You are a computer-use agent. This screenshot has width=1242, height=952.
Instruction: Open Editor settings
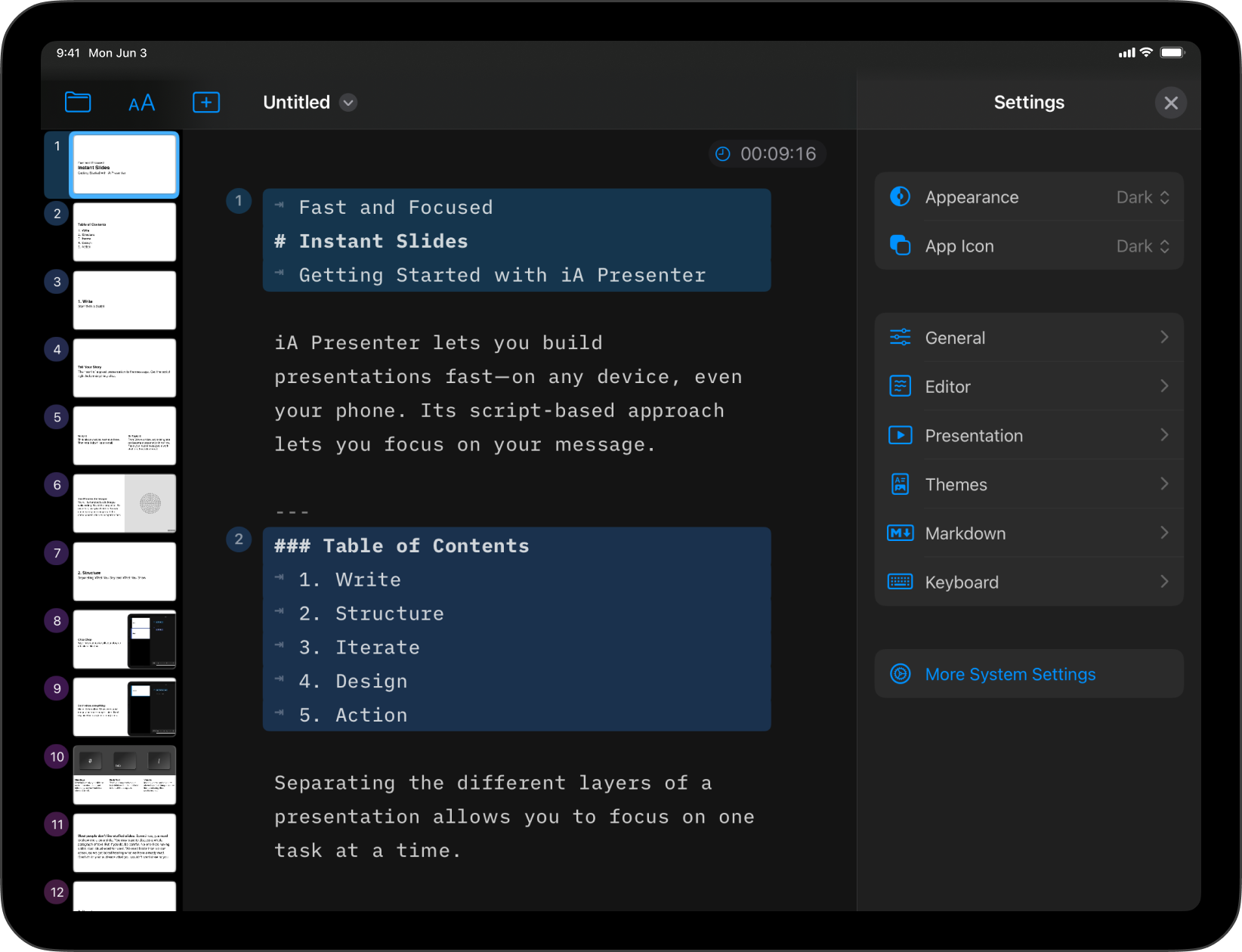coord(1029,387)
